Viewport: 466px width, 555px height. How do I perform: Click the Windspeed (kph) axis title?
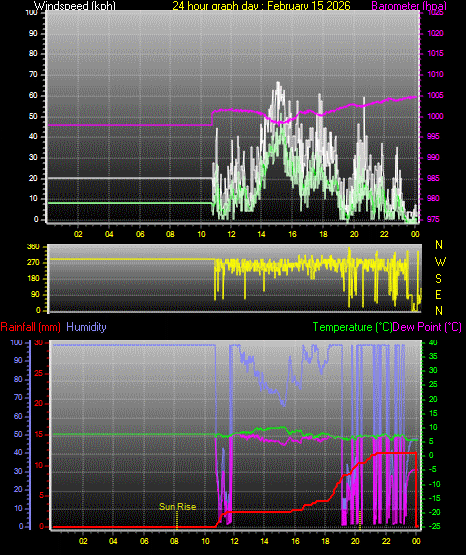[75, 6]
